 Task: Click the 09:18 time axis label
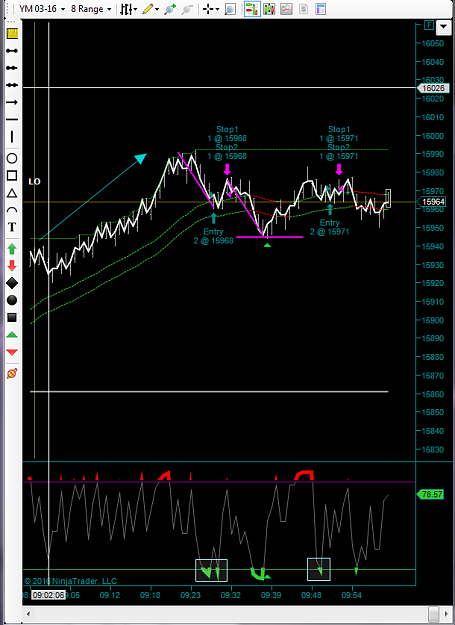pyautogui.click(x=150, y=595)
